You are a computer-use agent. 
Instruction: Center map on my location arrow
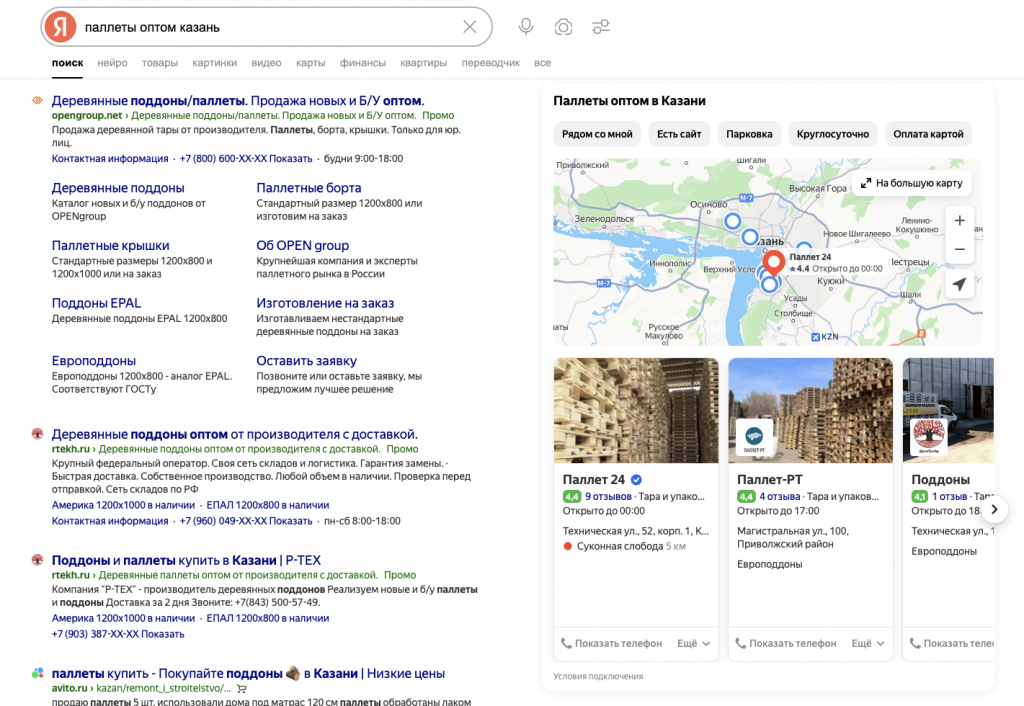(x=959, y=285)
